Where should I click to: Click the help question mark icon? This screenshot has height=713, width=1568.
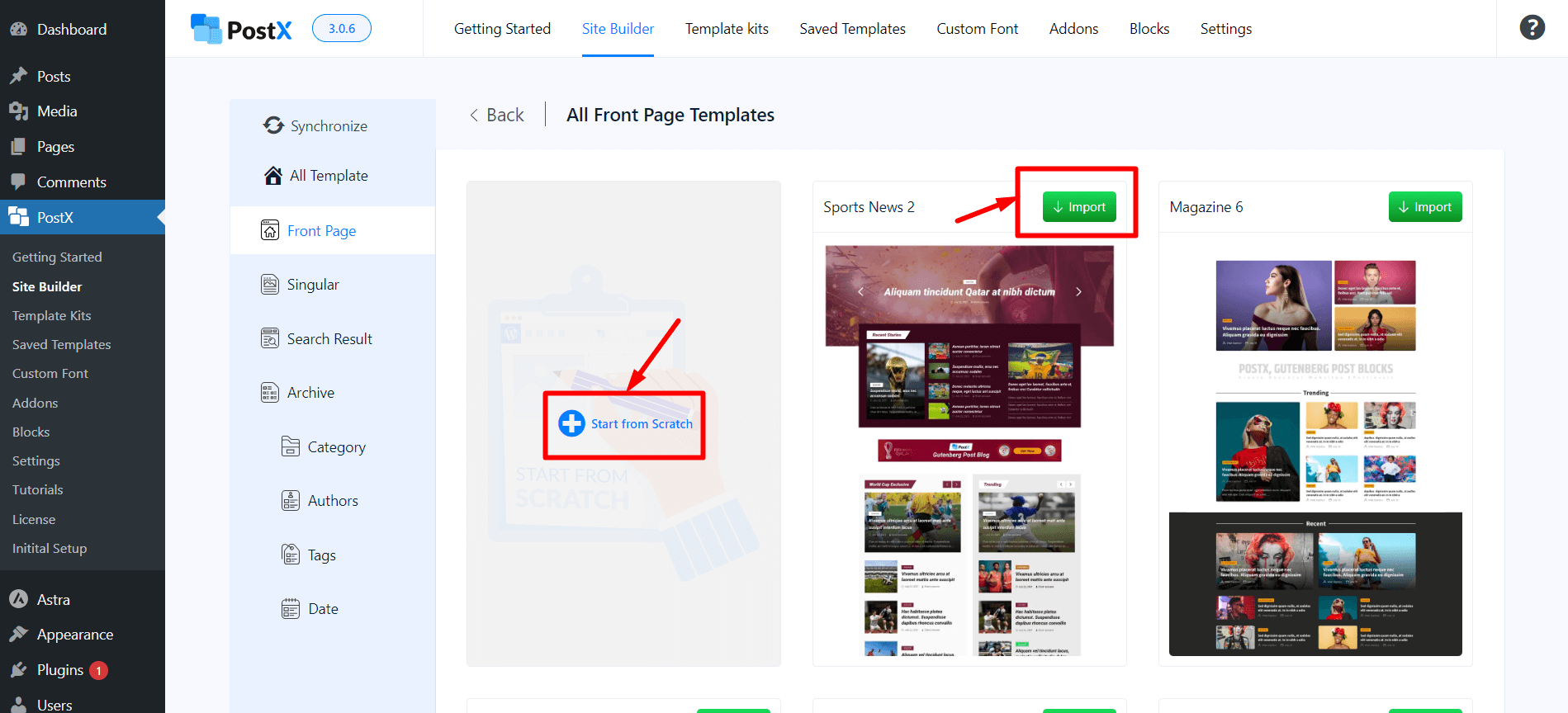point(1532,27)
